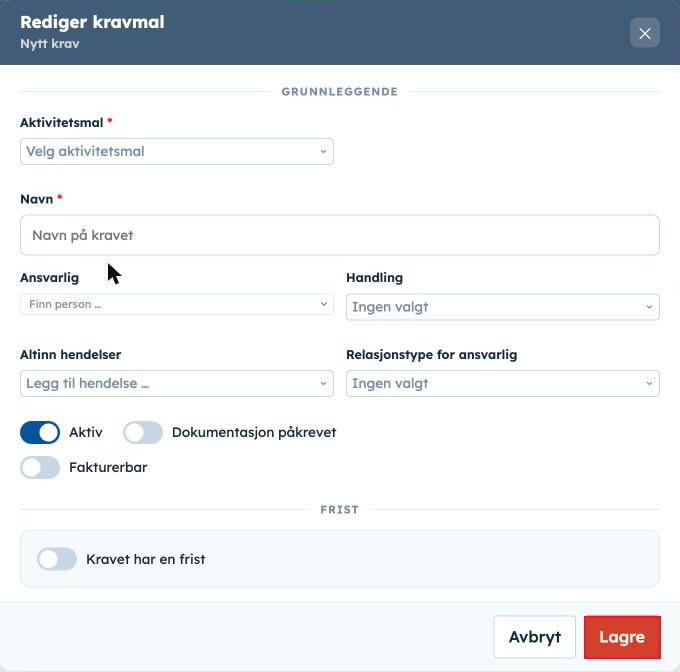Open the Legg til hendelse dropdown
The width and height of the screenshot is (680, 672).
177,383
